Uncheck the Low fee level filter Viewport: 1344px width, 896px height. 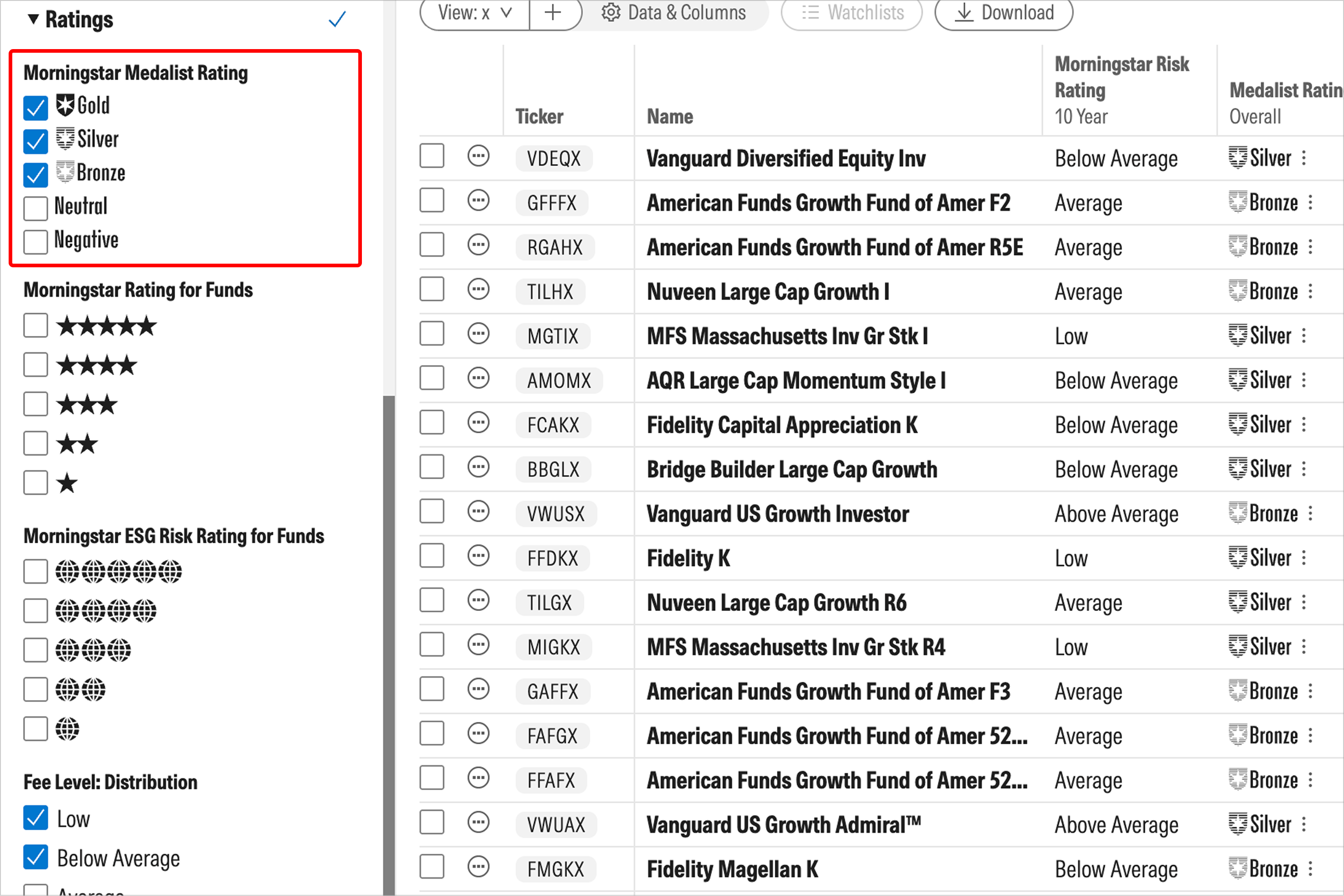tap(35, 818)
